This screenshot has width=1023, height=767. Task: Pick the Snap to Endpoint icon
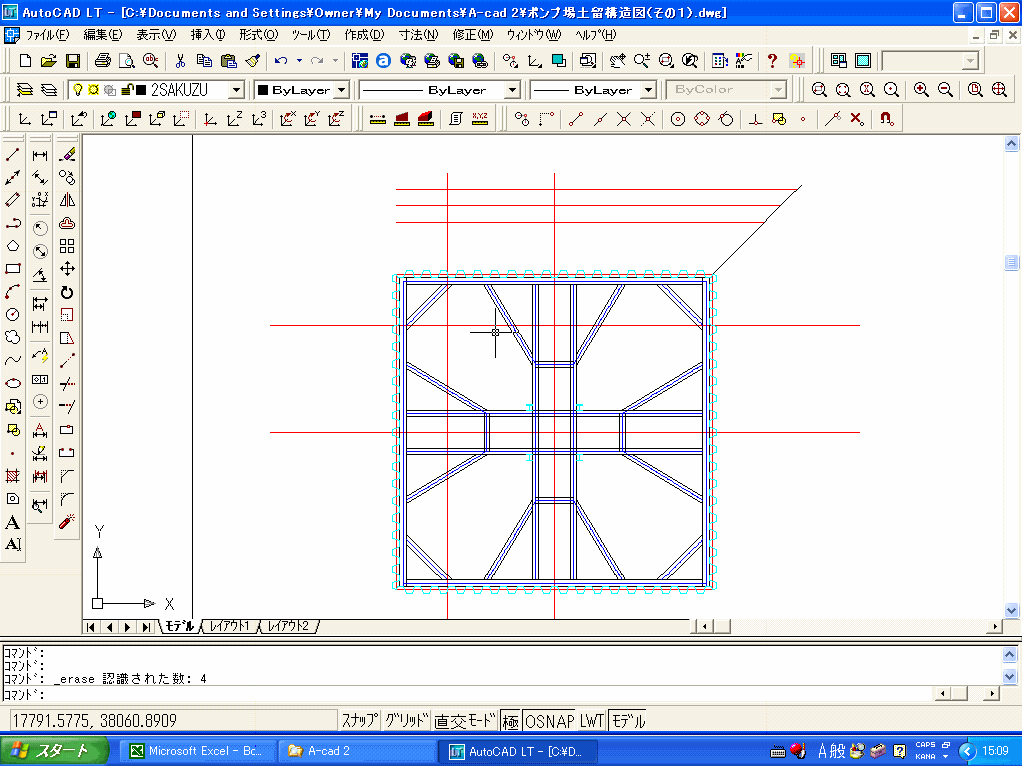(x=575, y=119)
